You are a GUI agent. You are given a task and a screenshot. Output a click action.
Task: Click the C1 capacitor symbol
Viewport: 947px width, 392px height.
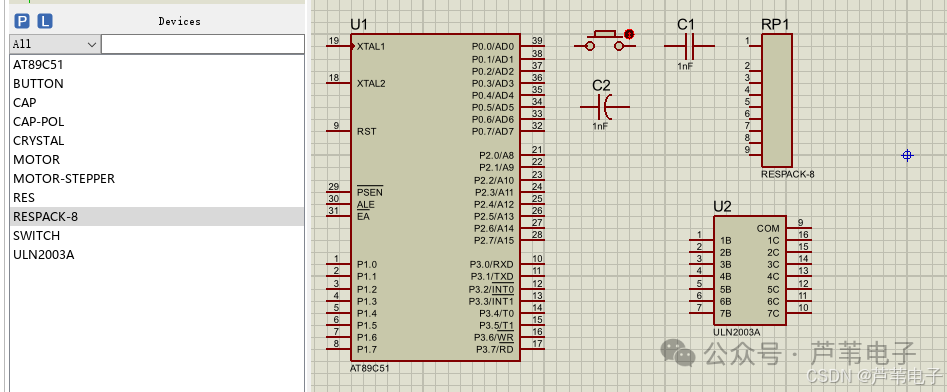[x=689, y=46]
